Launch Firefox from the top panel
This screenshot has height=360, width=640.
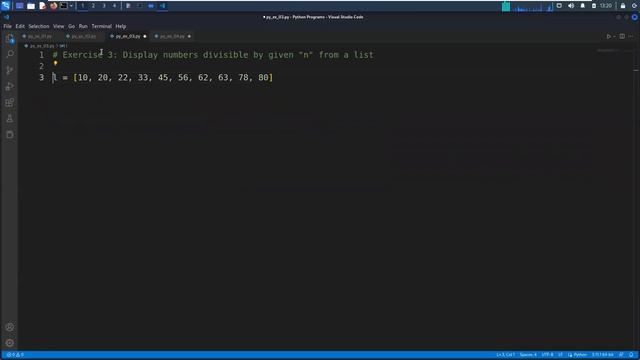click(x=53, y=6)
